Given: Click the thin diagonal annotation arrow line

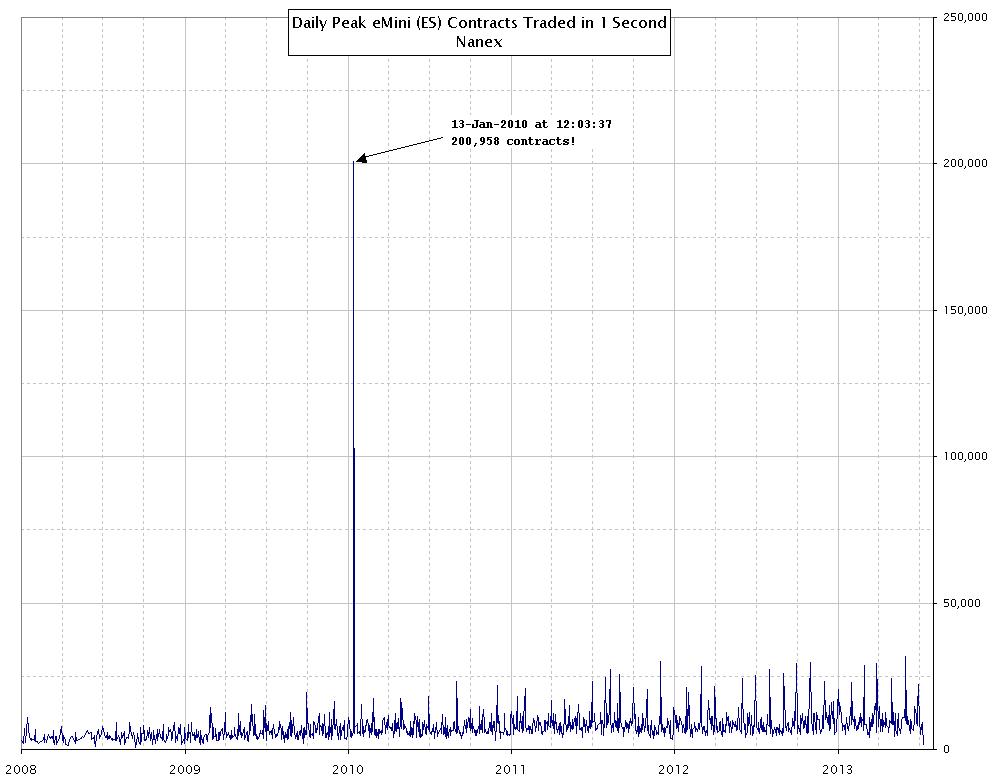Looking at the screenshot, I should pyautogui.click(x=405, y=146).
